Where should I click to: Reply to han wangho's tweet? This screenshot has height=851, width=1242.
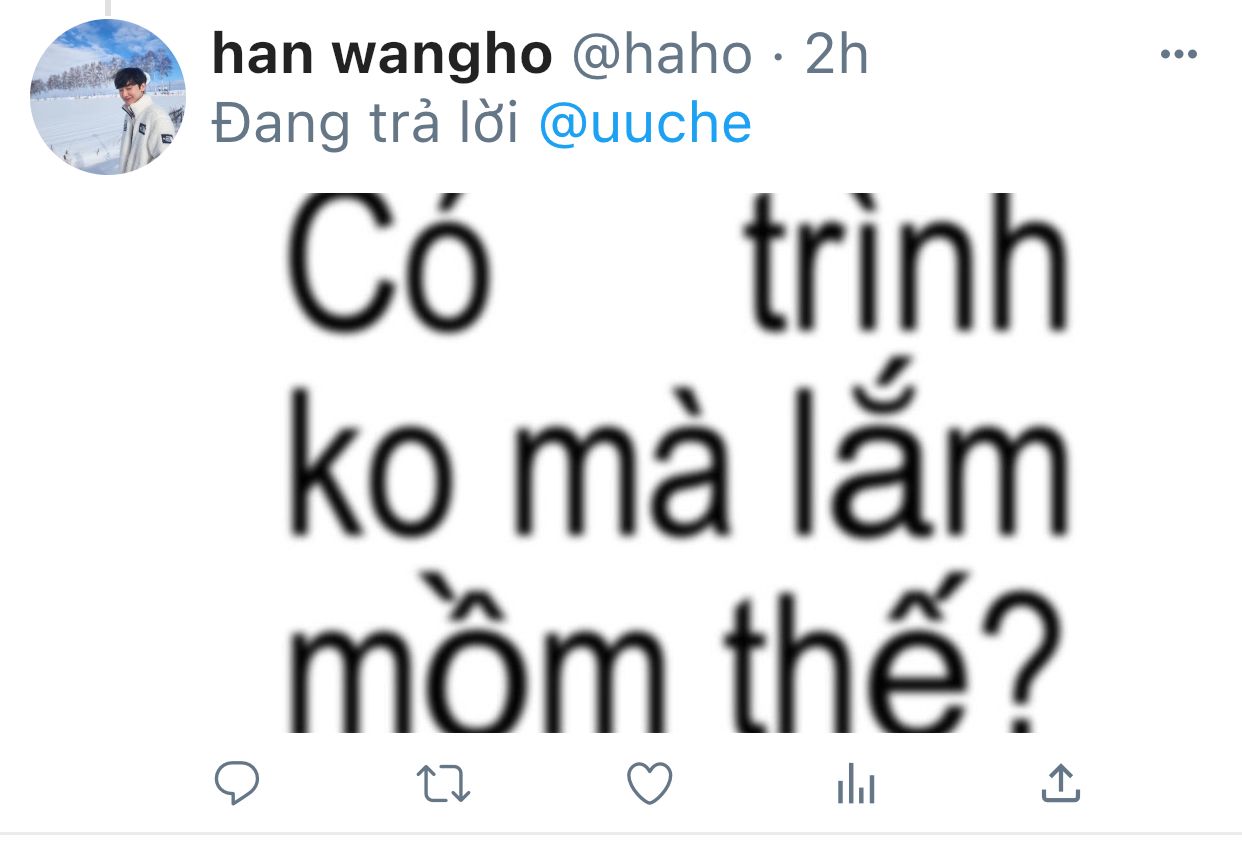(237, 784)
